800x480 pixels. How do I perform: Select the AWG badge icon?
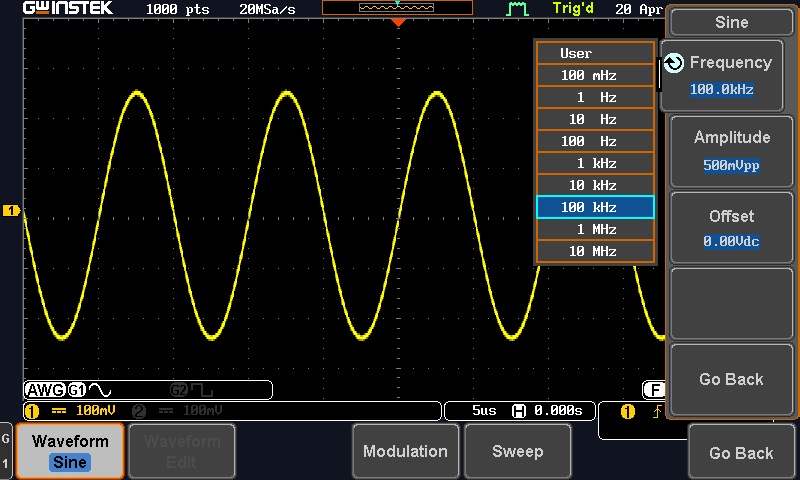tap(45, 390)
